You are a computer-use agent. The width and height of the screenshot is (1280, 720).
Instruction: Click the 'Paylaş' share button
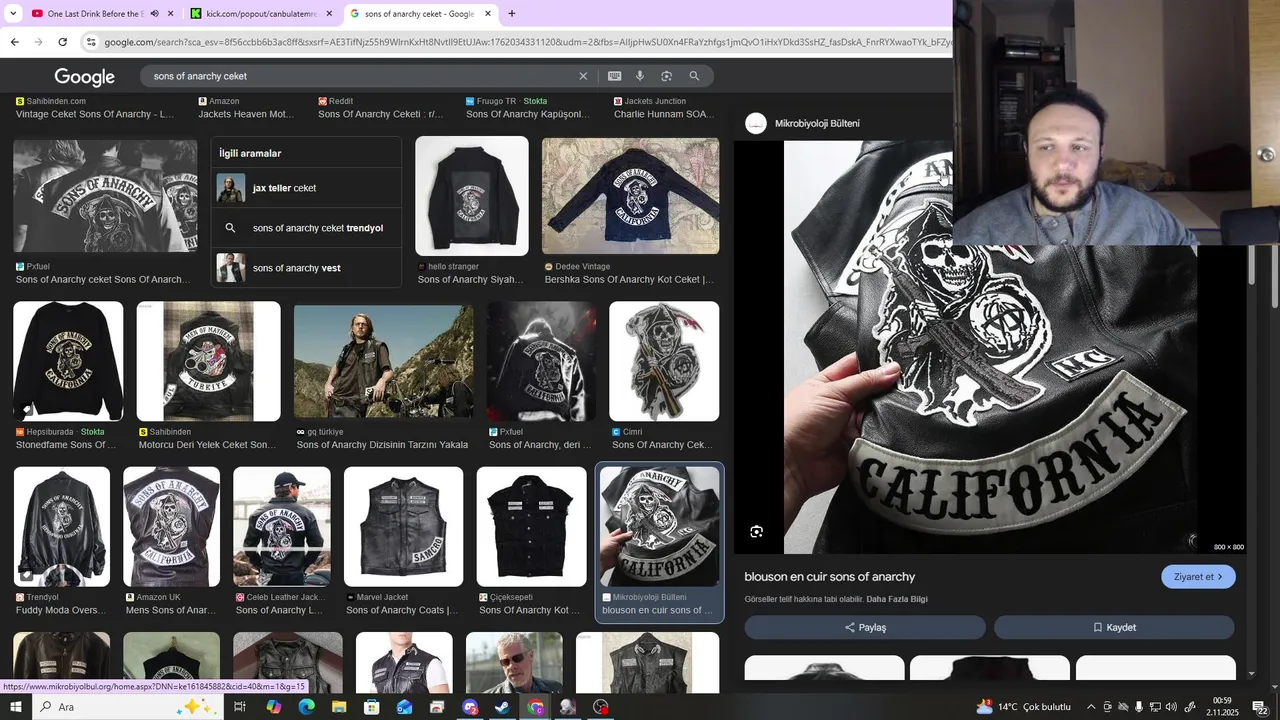(865, 627)
